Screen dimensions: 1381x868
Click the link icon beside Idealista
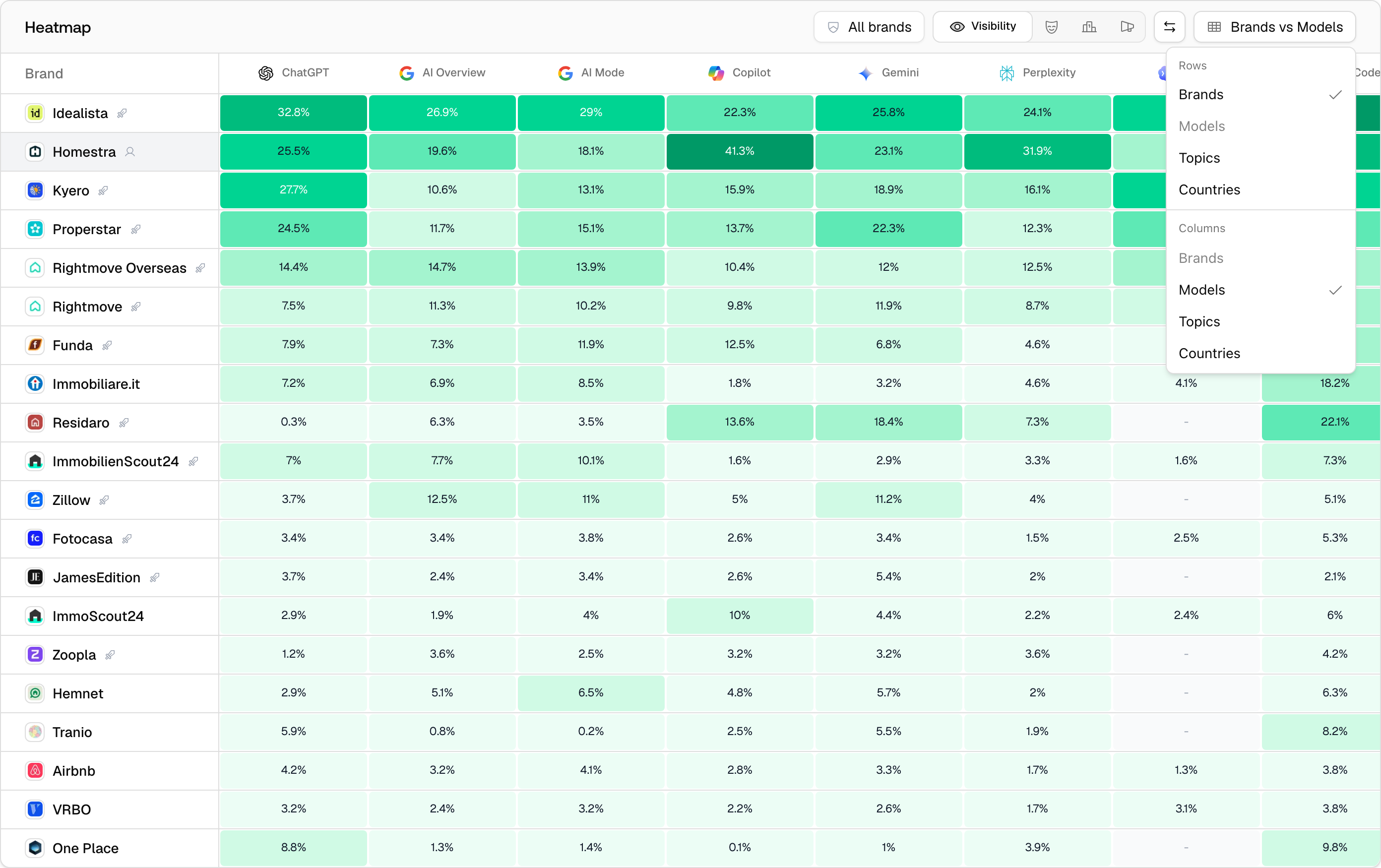pyautogui.click(x=122, y=114)
